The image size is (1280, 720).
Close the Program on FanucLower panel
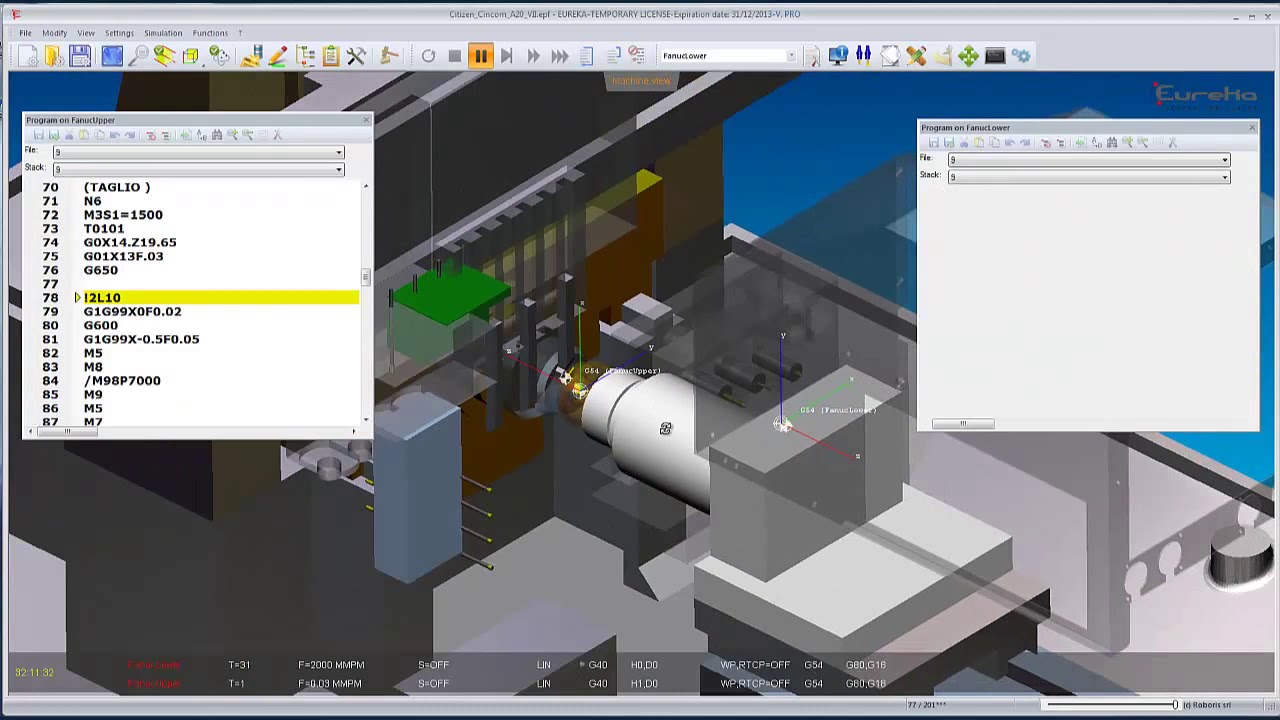(1252, 127)
